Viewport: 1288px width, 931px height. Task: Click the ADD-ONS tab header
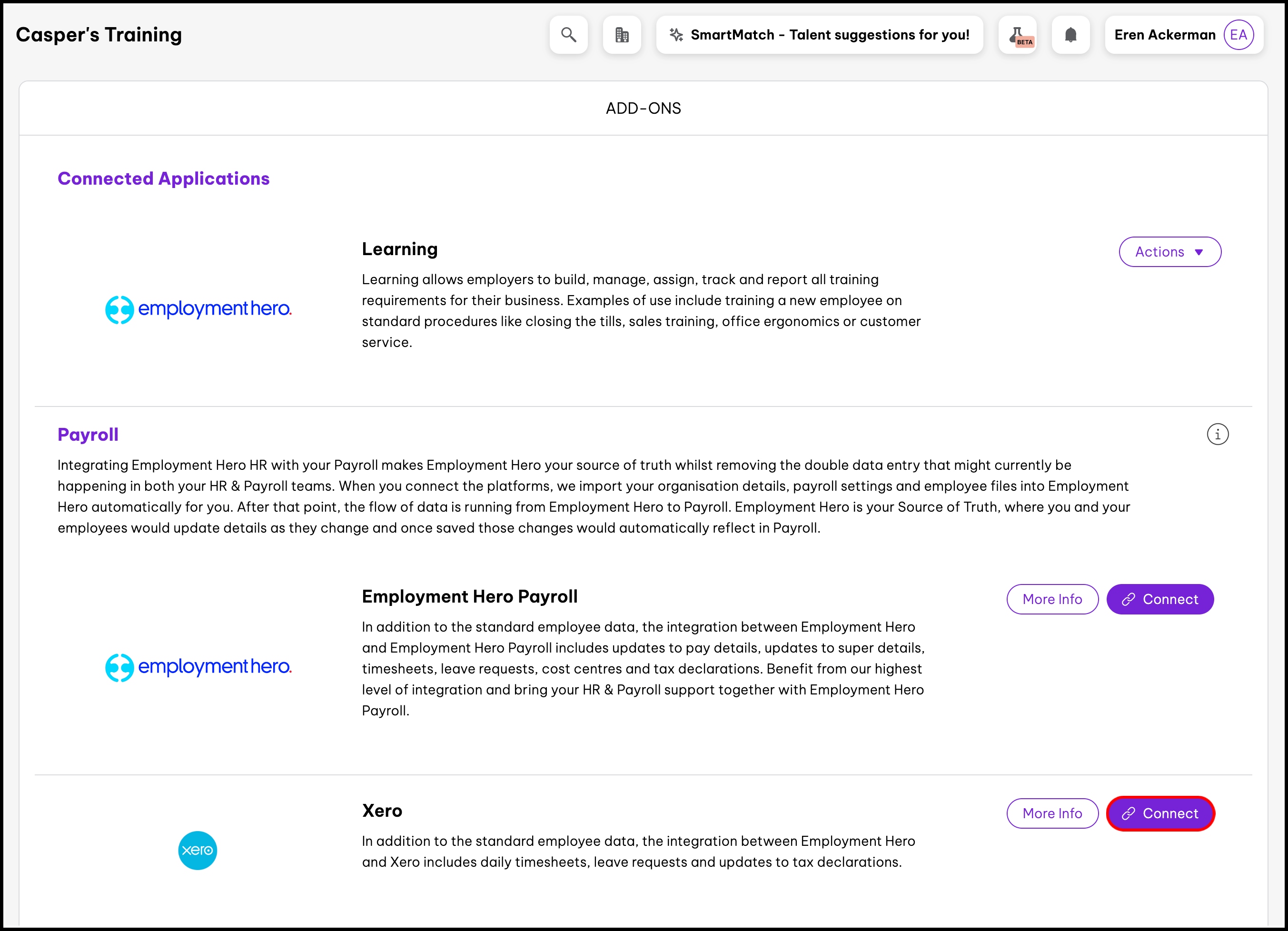643,108
